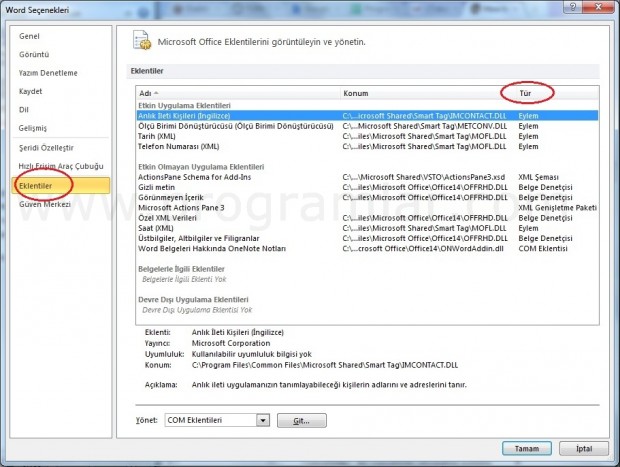This screenshot has height=467, width=620.
Task: Sort add-ins by Tür column header
Action: pyautogui.click(x=557, y=93)
